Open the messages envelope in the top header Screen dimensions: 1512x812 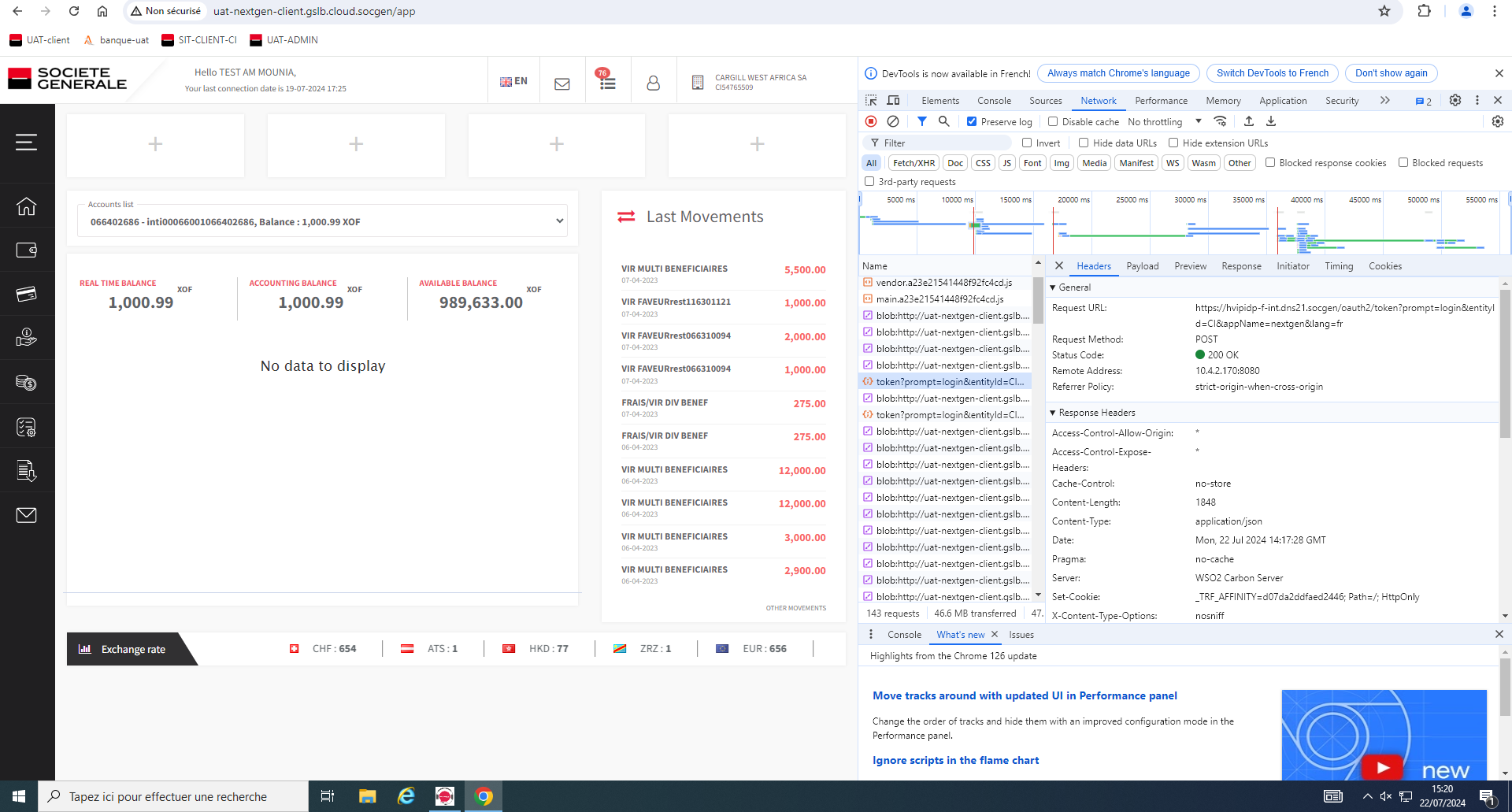pyautogui.click(x=562, y=83)
